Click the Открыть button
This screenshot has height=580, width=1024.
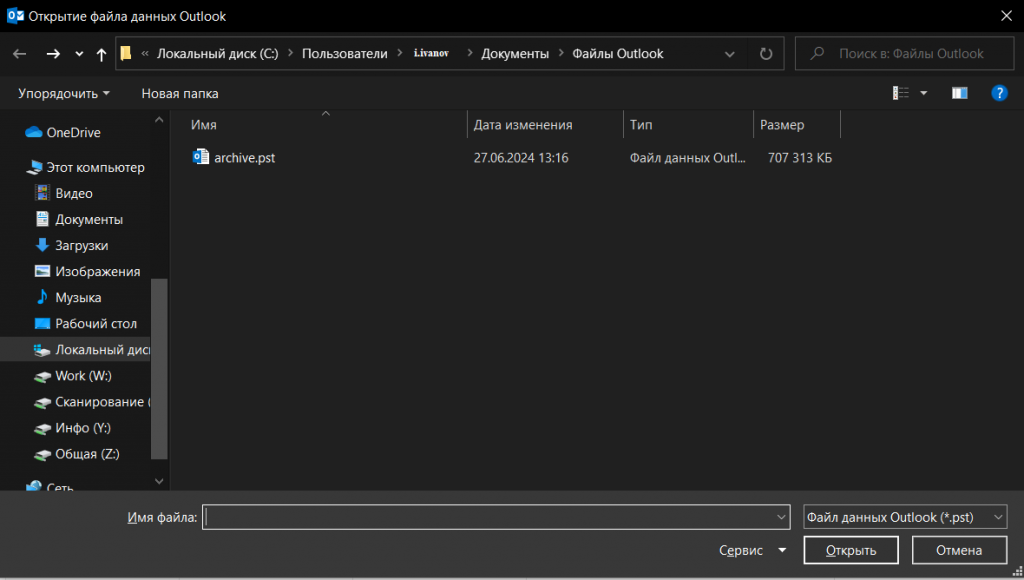850,550
